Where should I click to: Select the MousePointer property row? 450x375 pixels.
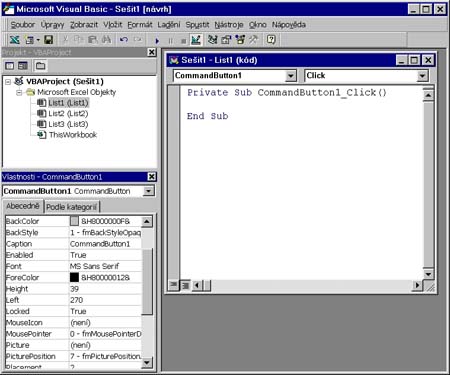point(73,334)
